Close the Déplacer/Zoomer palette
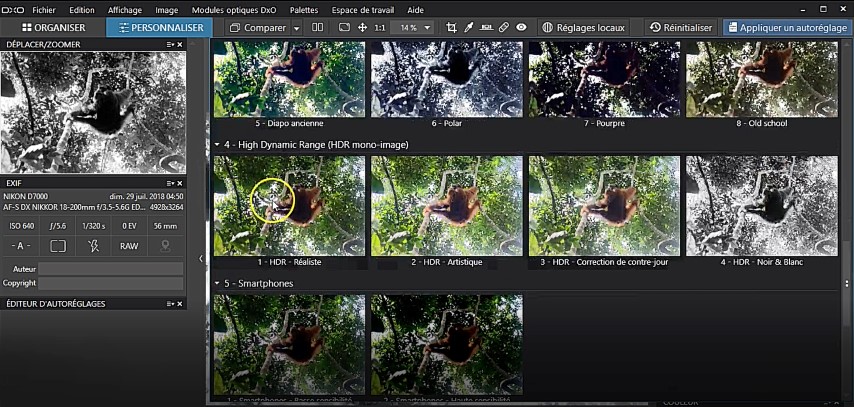 point(180,45)
